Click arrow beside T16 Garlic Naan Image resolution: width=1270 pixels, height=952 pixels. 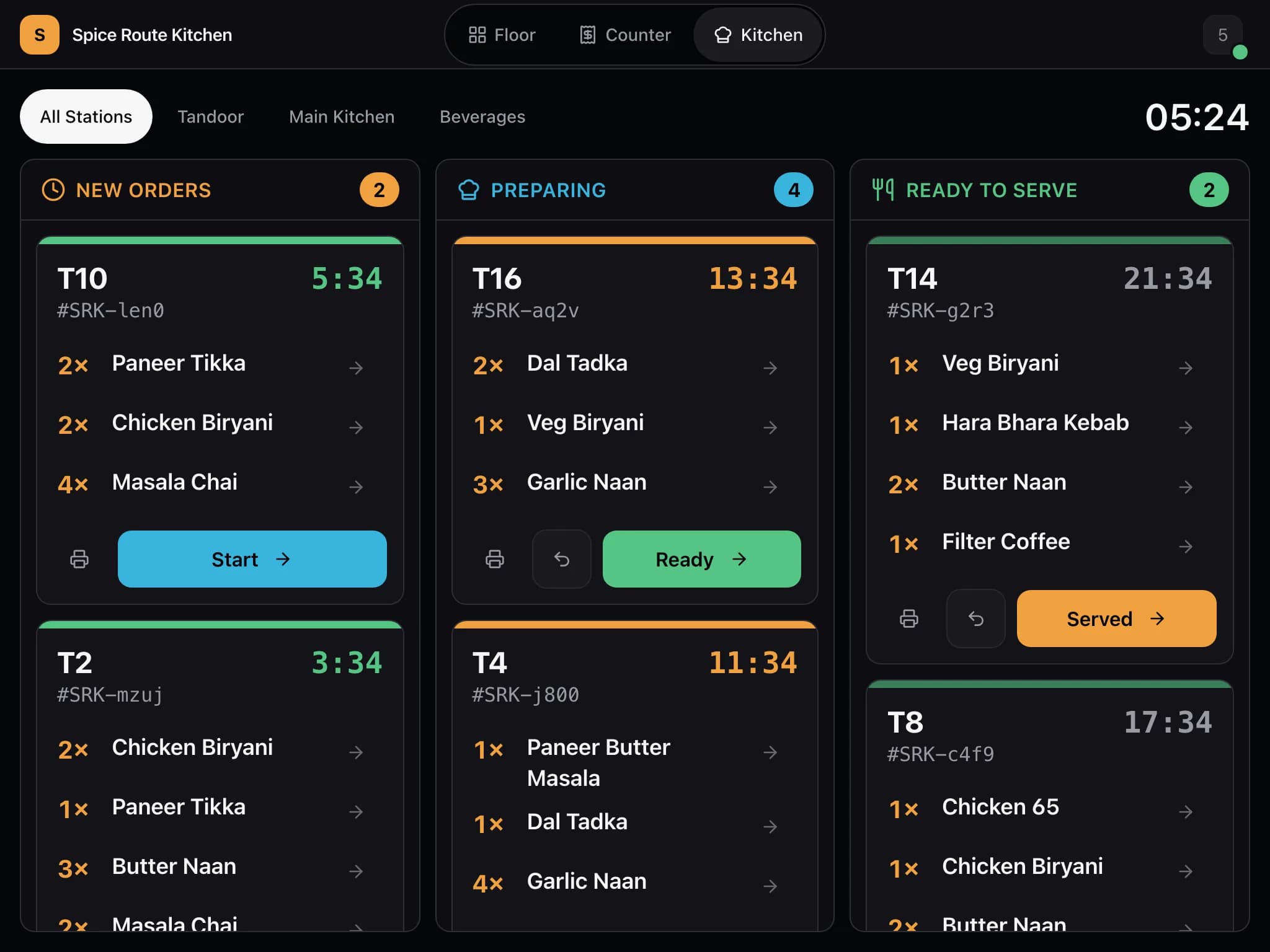[770, 487]
